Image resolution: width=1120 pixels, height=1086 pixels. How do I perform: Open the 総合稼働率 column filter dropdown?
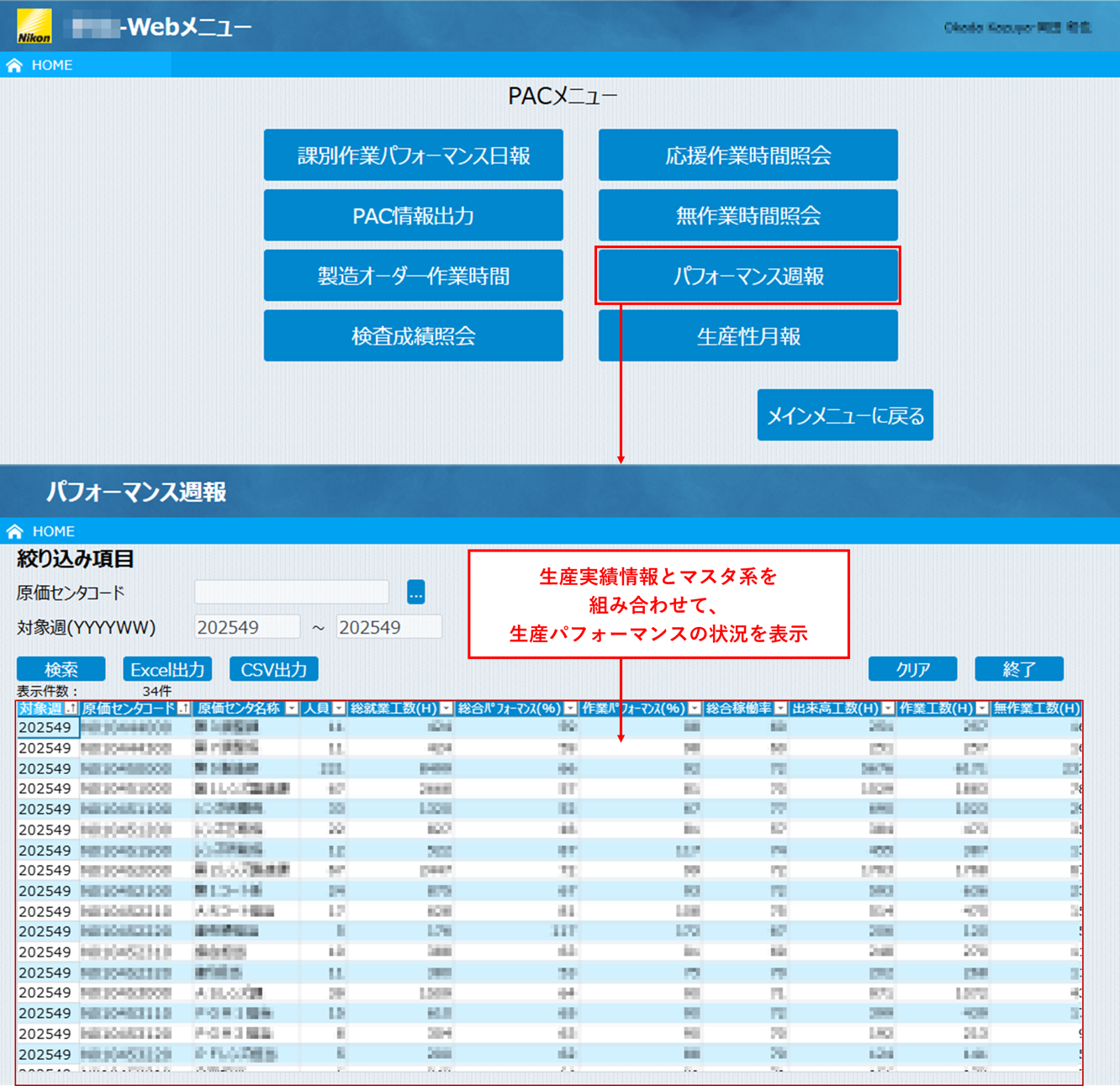779,708
